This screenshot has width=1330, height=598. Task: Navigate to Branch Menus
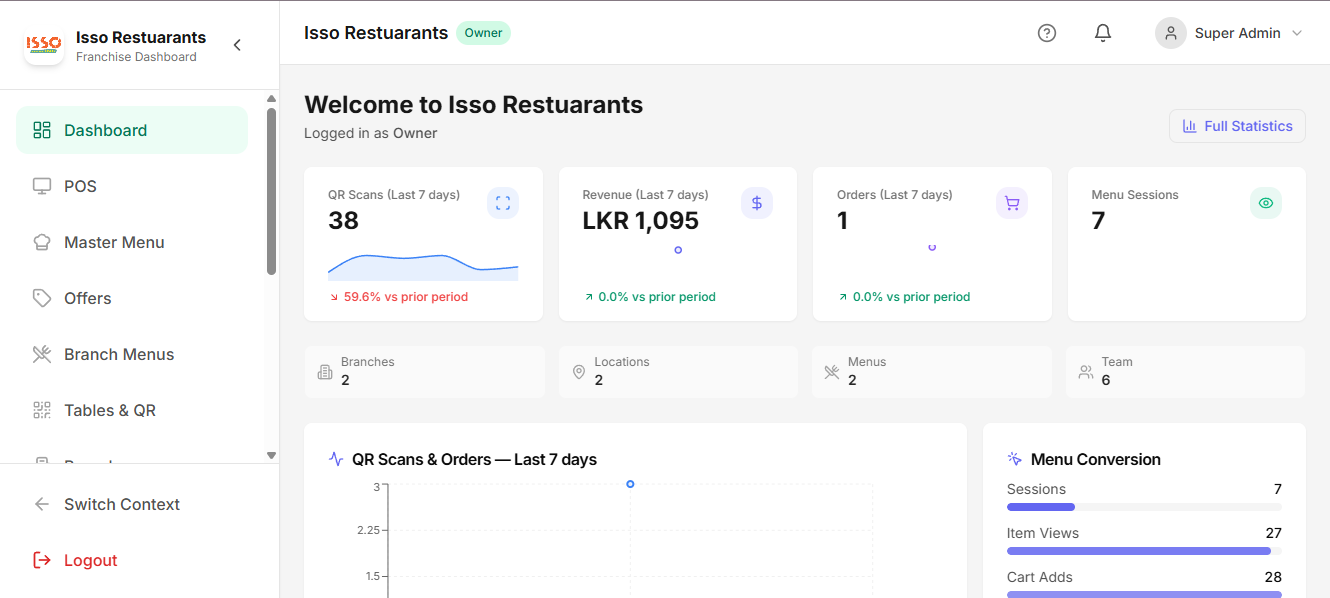[x=132, y=354]
